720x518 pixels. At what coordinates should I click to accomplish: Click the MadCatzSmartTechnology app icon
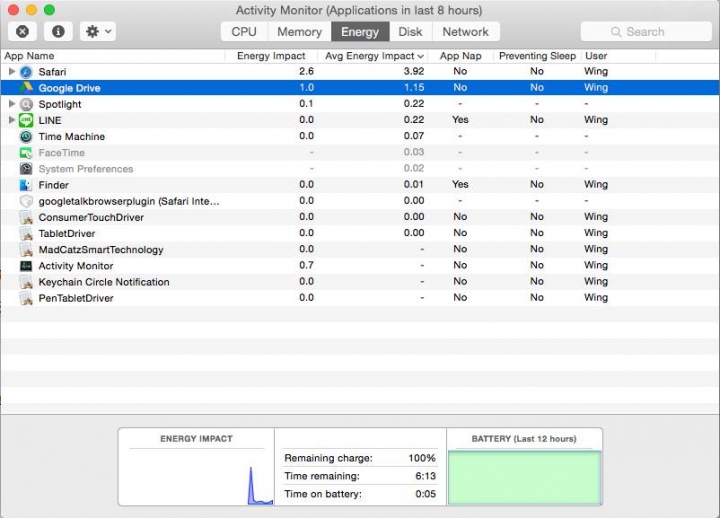[x=26, y=249]
